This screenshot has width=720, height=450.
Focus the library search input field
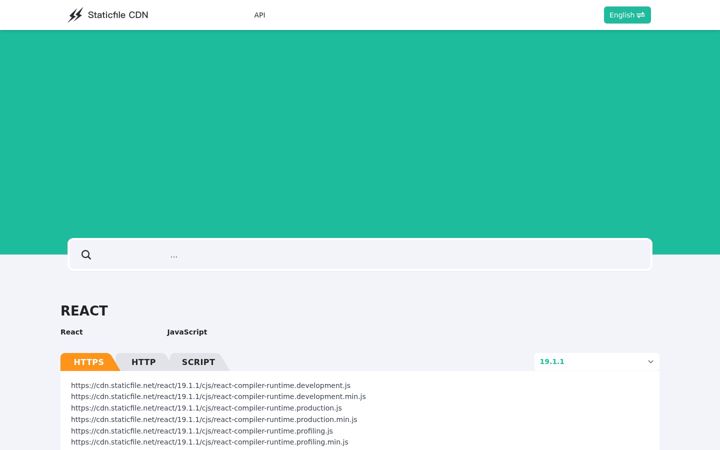click(x=360, y=254)
